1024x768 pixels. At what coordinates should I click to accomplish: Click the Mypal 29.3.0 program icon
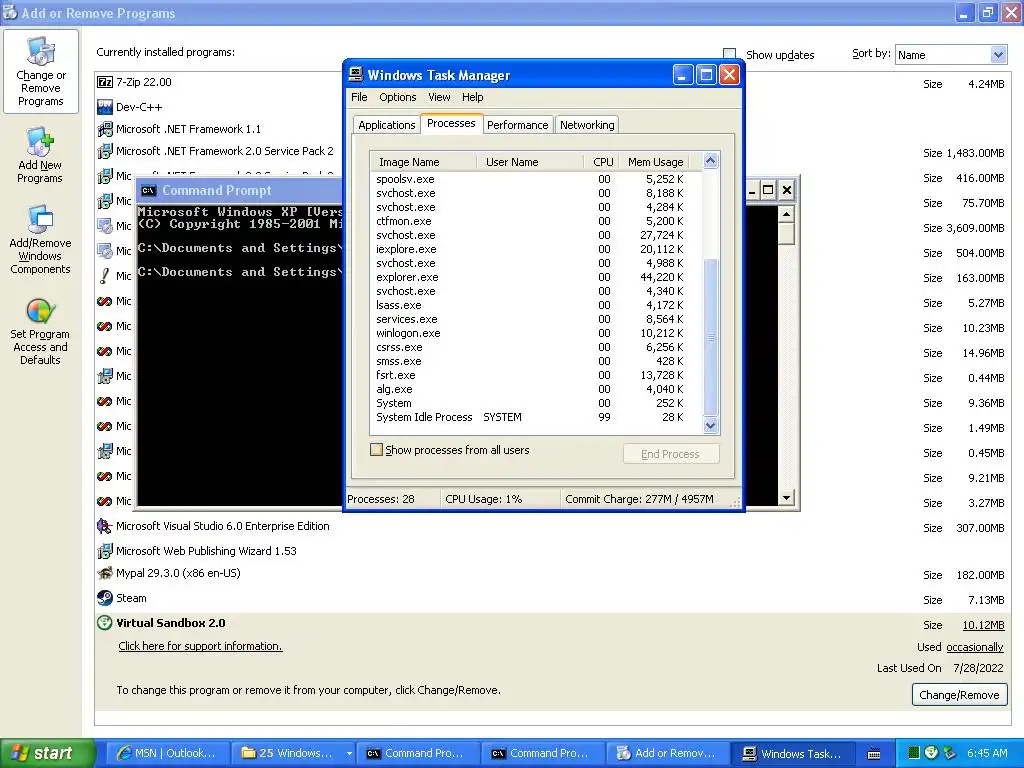104,573
